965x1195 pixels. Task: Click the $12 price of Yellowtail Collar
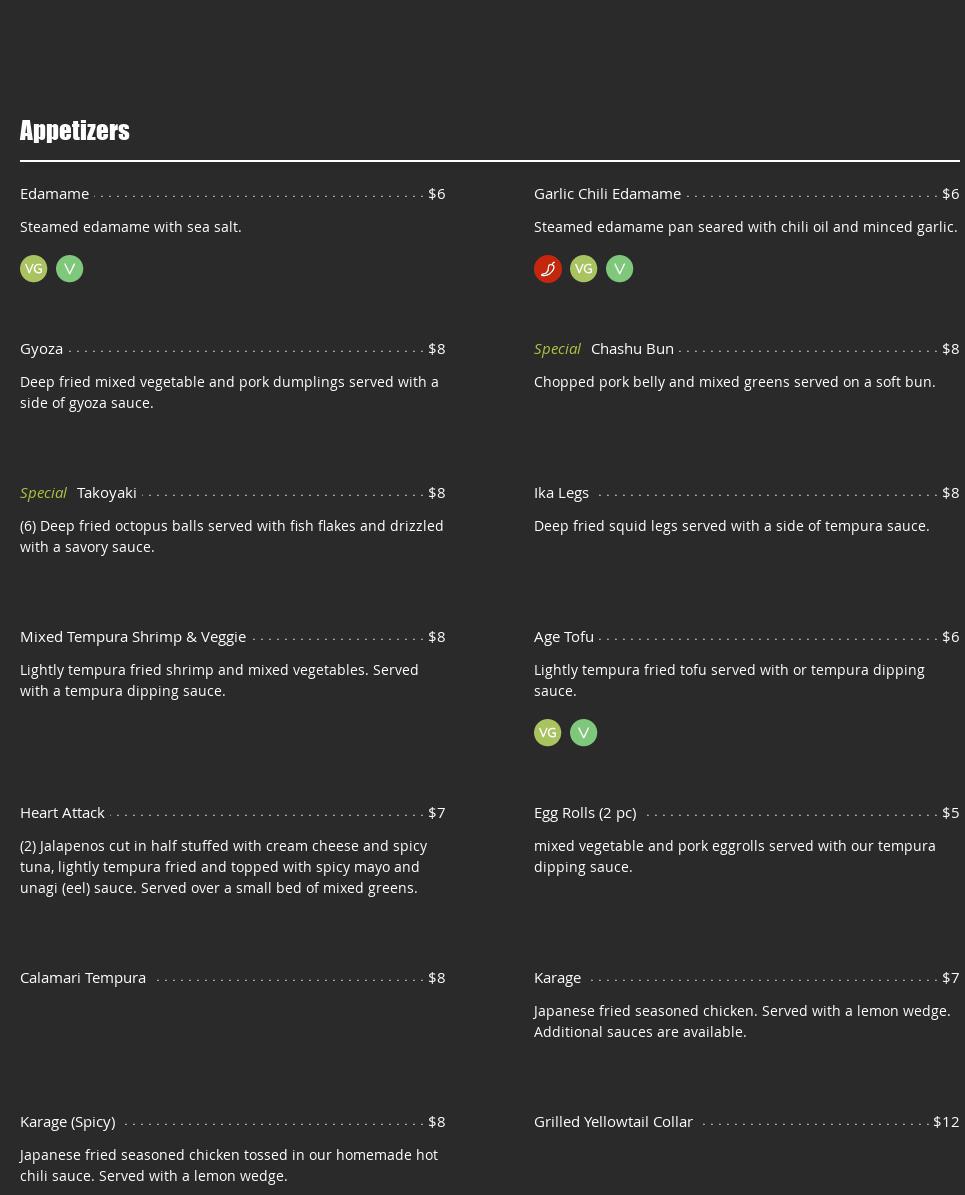pos(945,1122)
